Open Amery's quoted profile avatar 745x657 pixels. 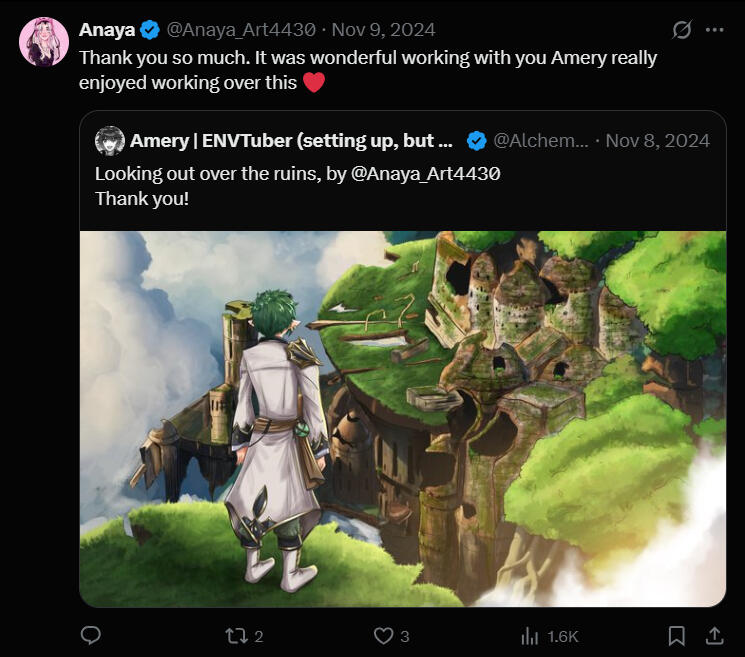click(109, 141)
